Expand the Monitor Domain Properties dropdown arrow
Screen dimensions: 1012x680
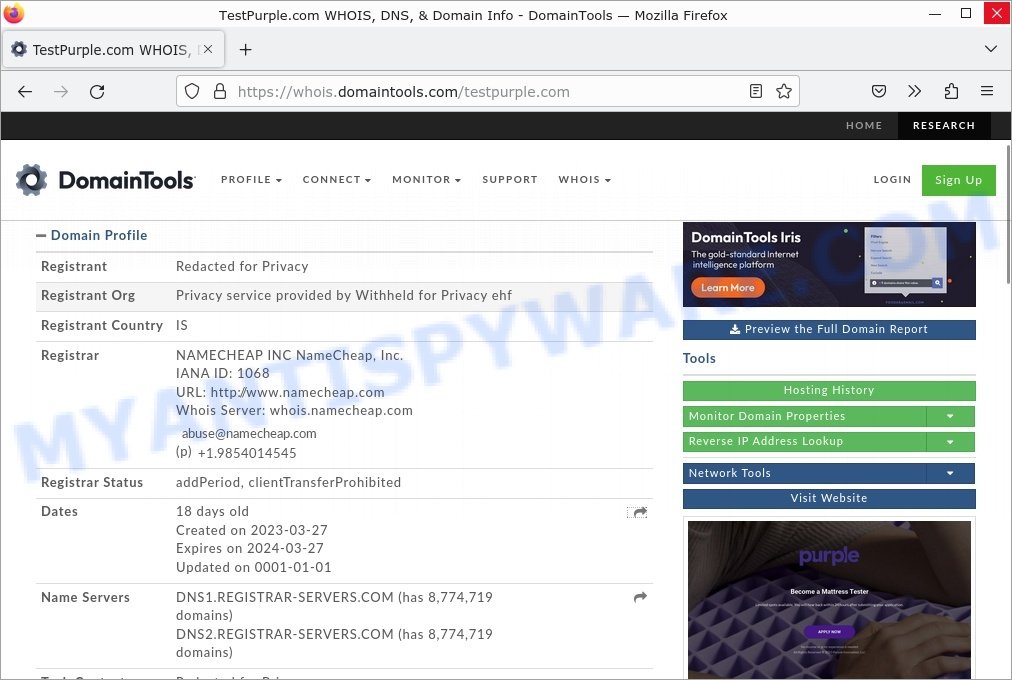[x=950, y=417]
